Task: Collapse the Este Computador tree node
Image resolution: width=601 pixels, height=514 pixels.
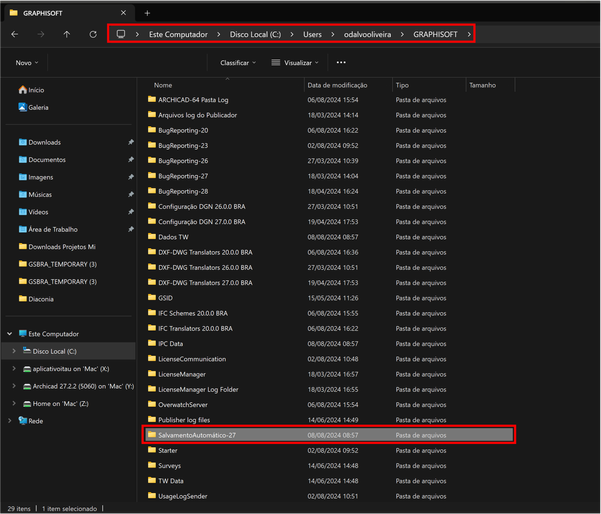Action: (x=10, y=334)
